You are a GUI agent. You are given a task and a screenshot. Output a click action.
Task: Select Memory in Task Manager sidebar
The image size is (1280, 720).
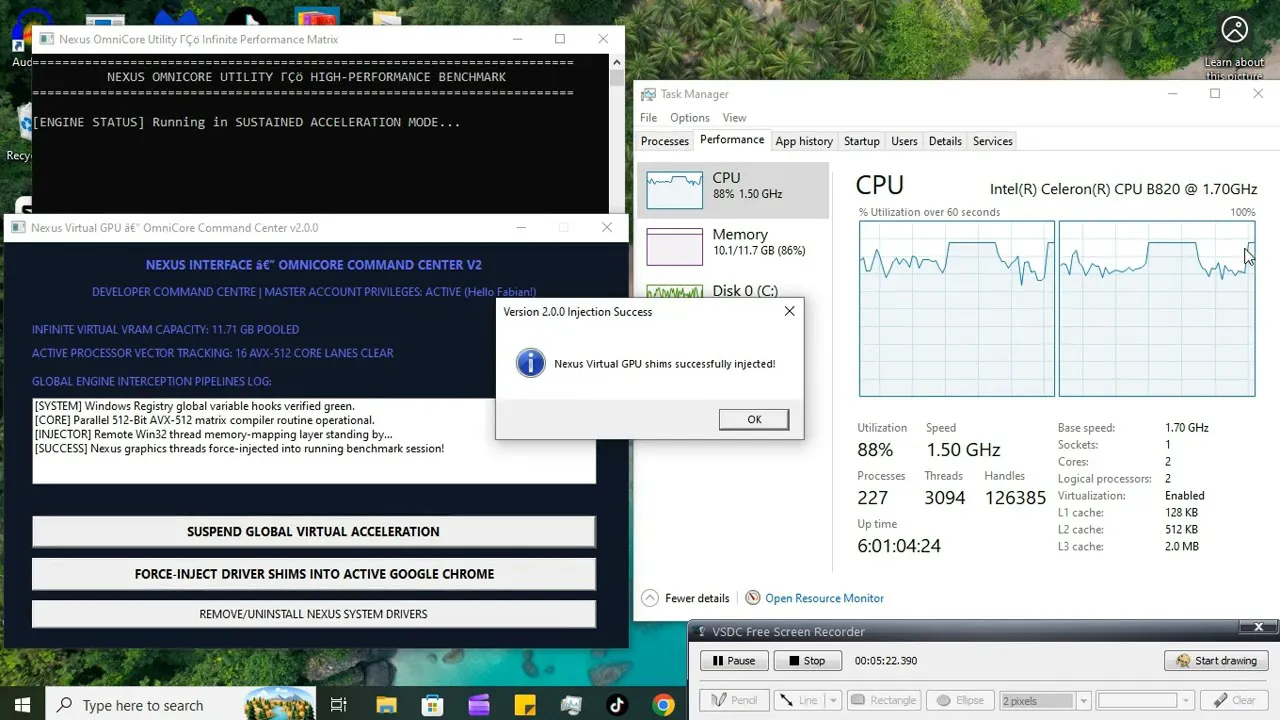[x=733, y=246]
